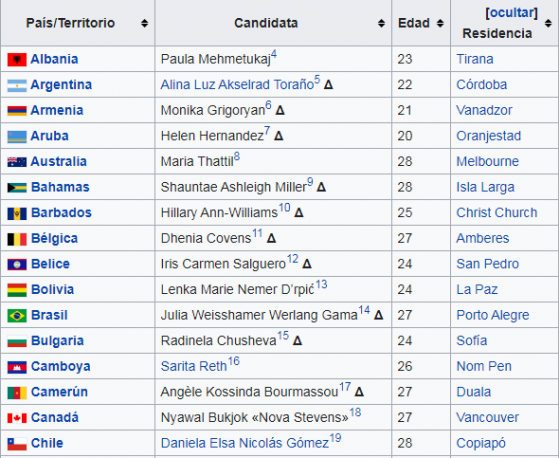This screenshot has height=458, width=560.
Task: Click the Argentina flag icon
Action: click(x=17, y=85)
